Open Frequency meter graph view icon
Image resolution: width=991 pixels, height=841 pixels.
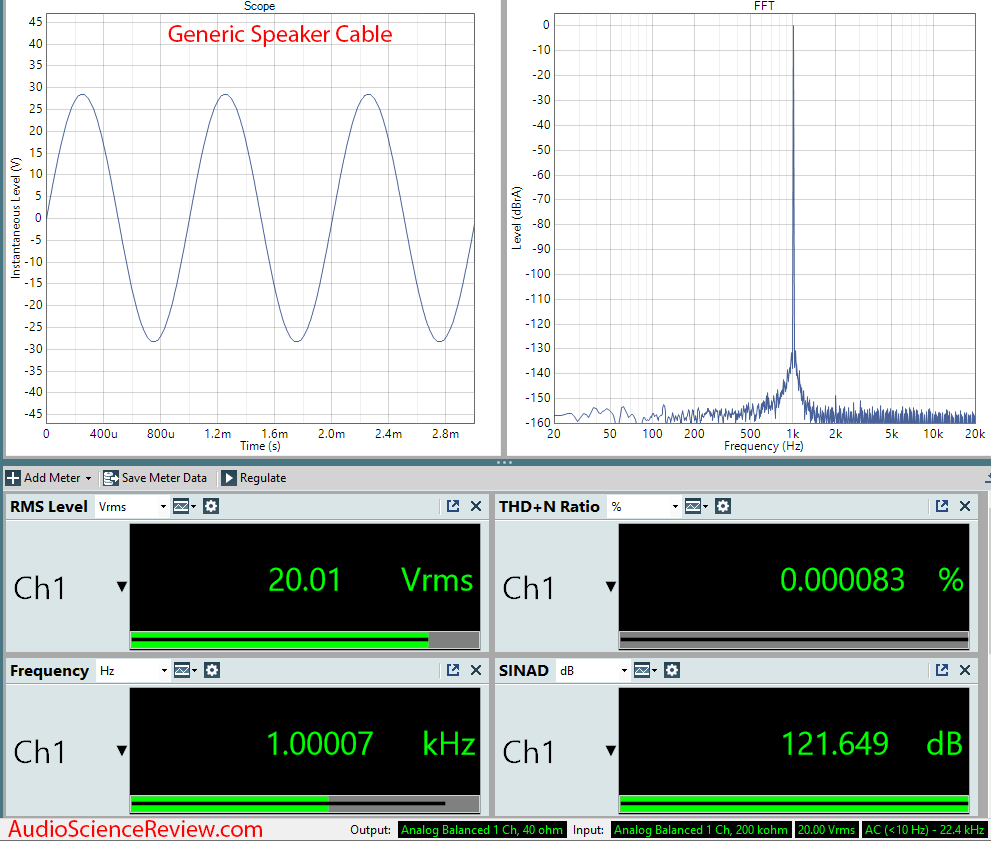click(x=185, y=670)
